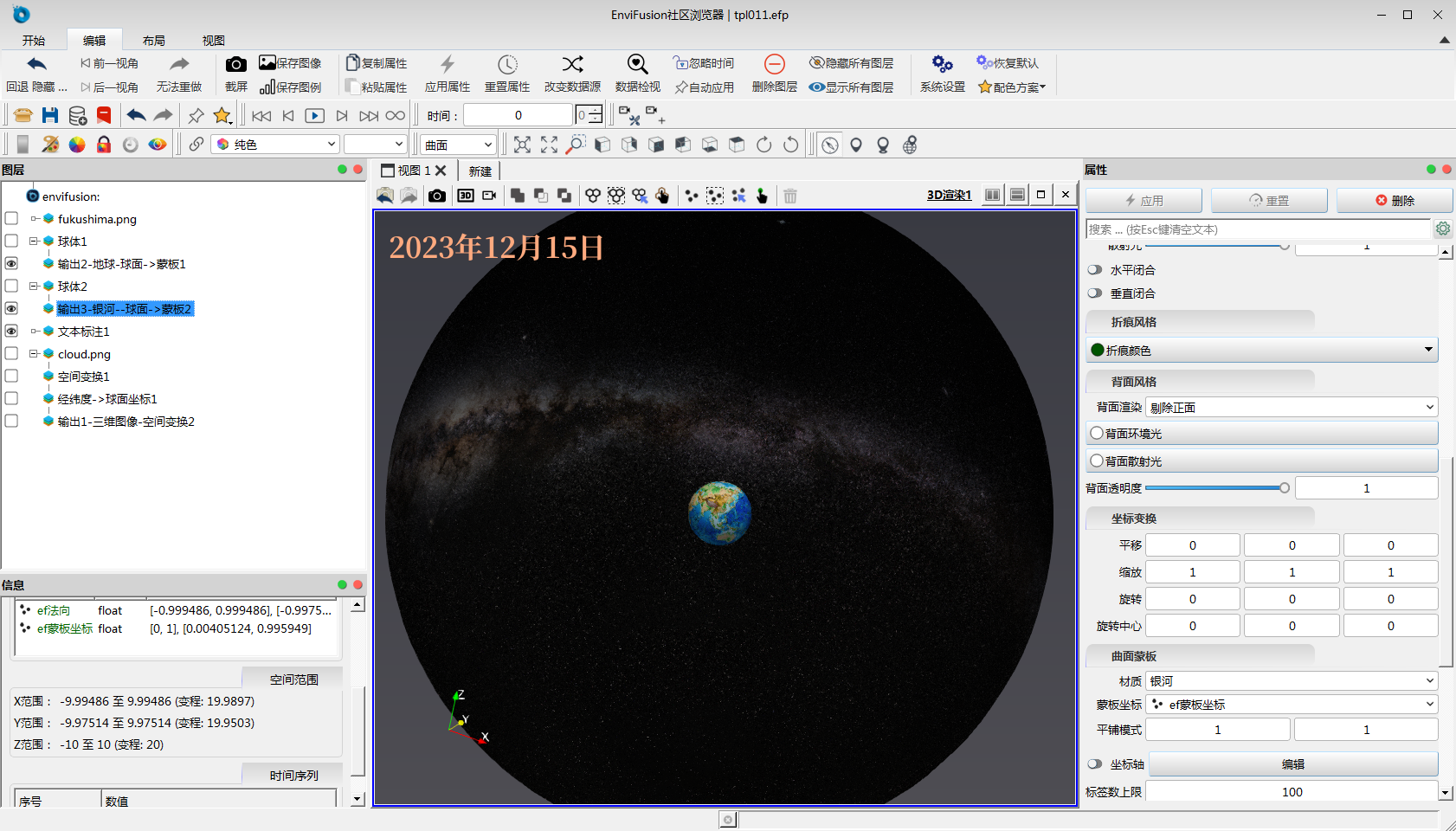Viewport: 1456px width, 831px height.
Task: Collapse the 球体2 tree node
Action: click(x=34, y=286)
